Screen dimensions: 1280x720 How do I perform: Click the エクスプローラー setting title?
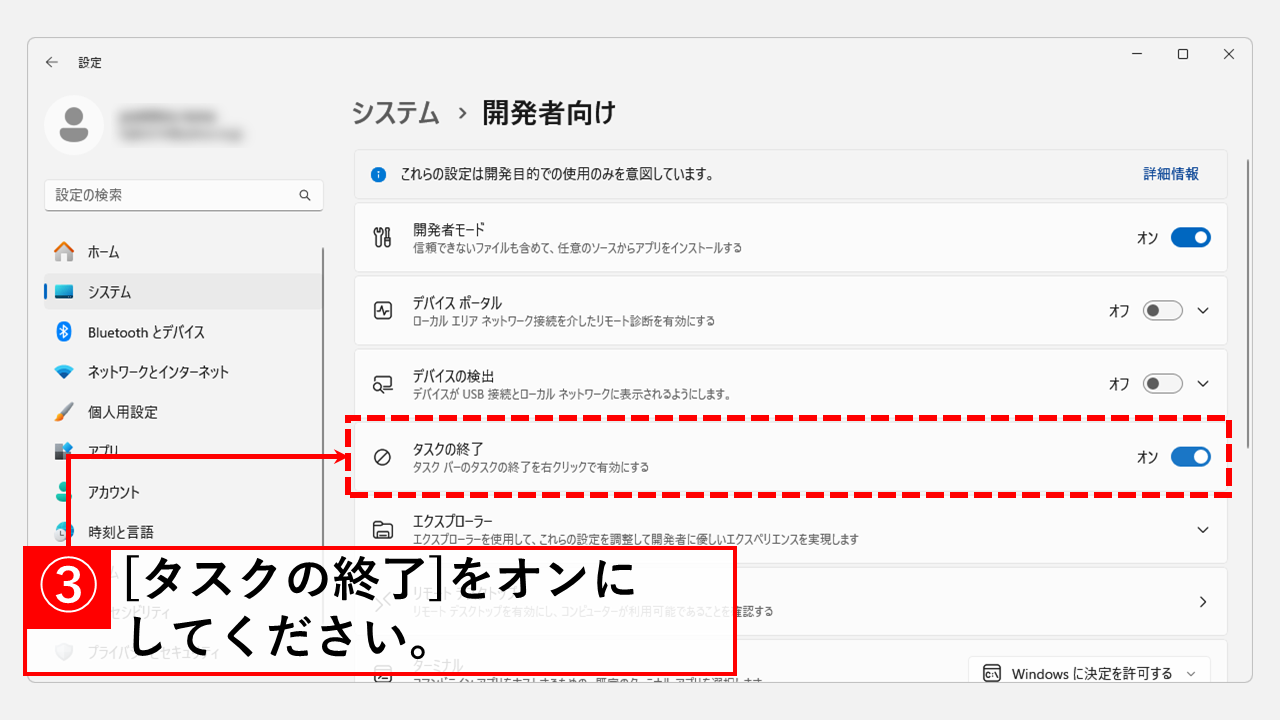pos(453,522)
